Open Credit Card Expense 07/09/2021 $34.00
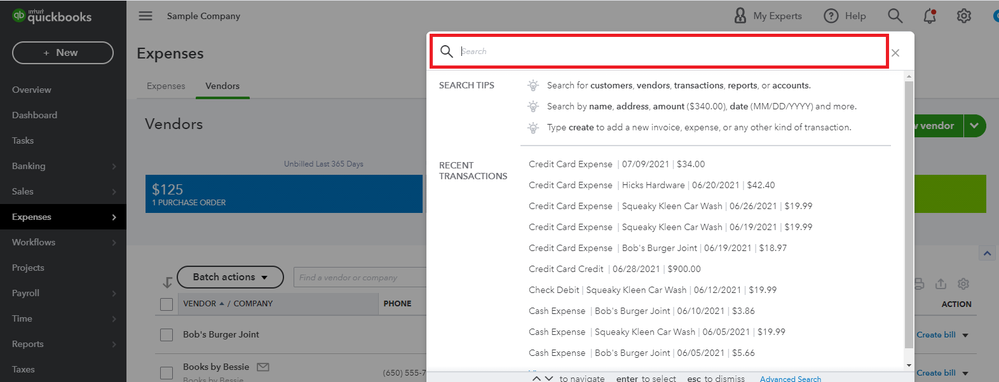The width and height of the screenshot is (999, 382). coord(617,164)
